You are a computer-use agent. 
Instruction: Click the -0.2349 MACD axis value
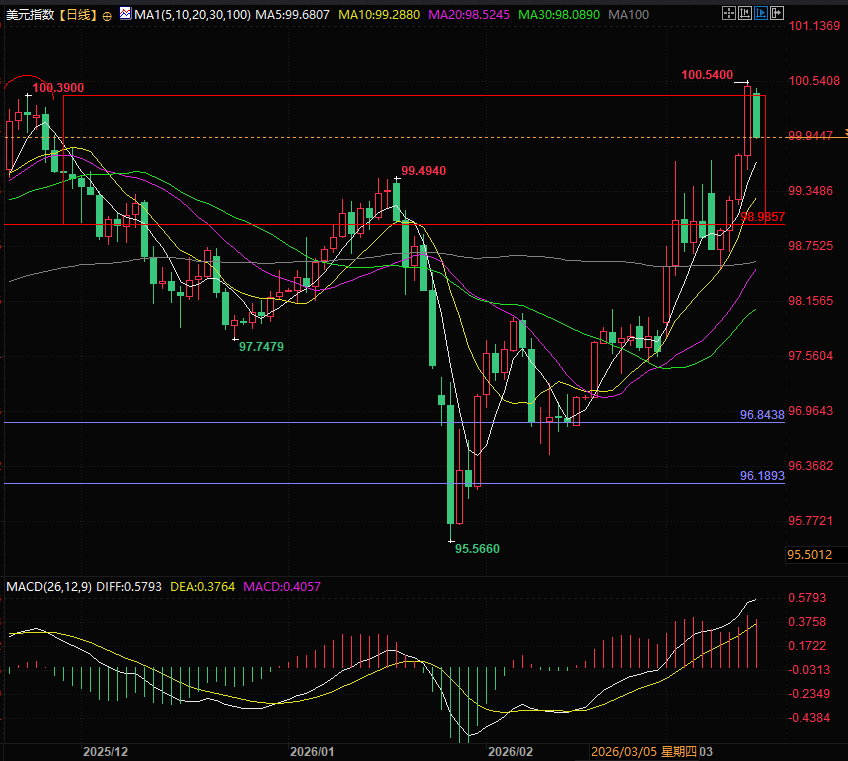[809, 694]
